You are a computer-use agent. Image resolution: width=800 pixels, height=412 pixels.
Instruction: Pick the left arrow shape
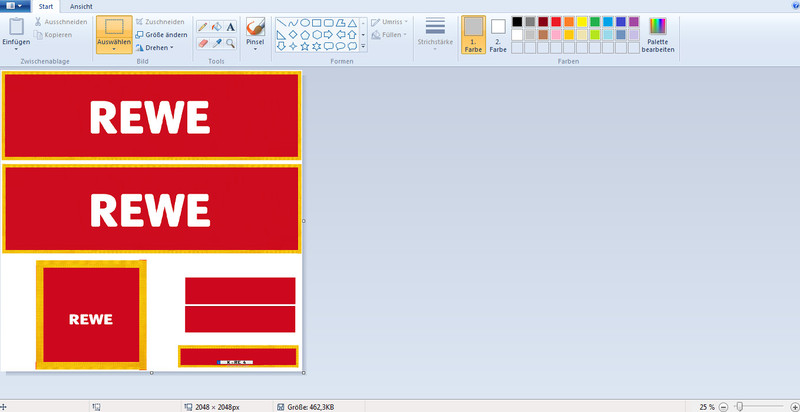pos(340,35)
